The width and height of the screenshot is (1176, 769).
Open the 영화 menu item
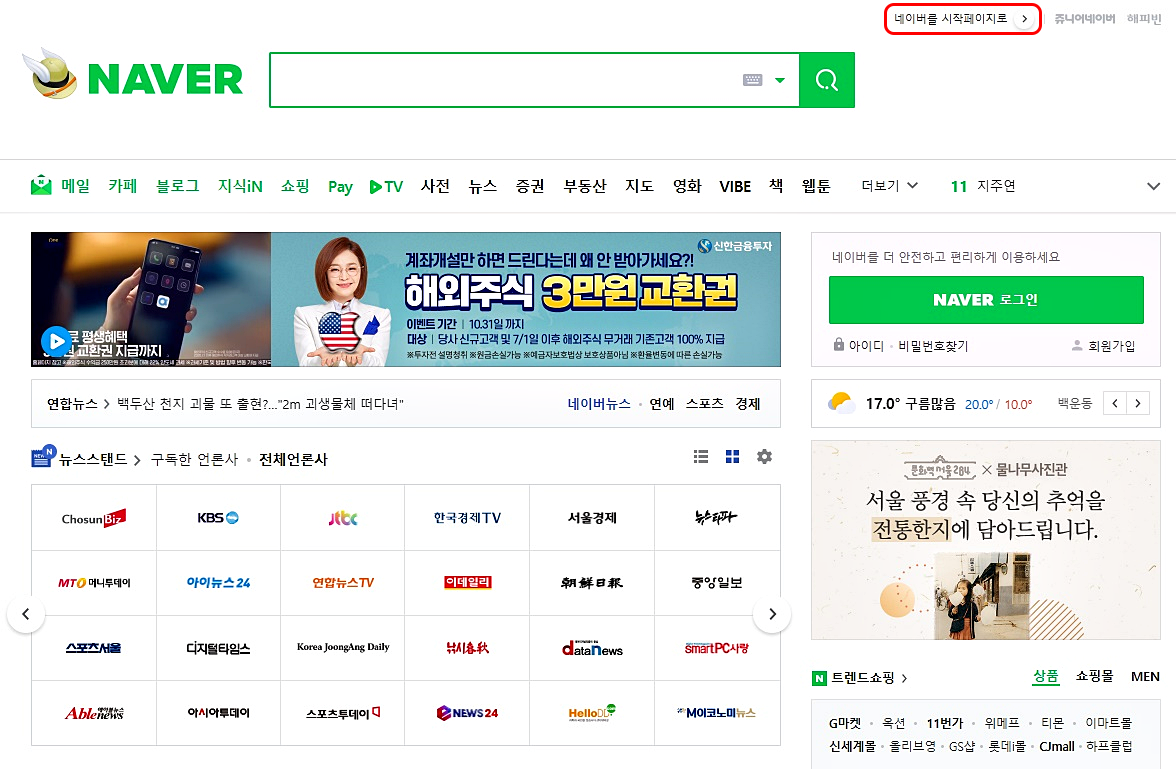point(686,185)
